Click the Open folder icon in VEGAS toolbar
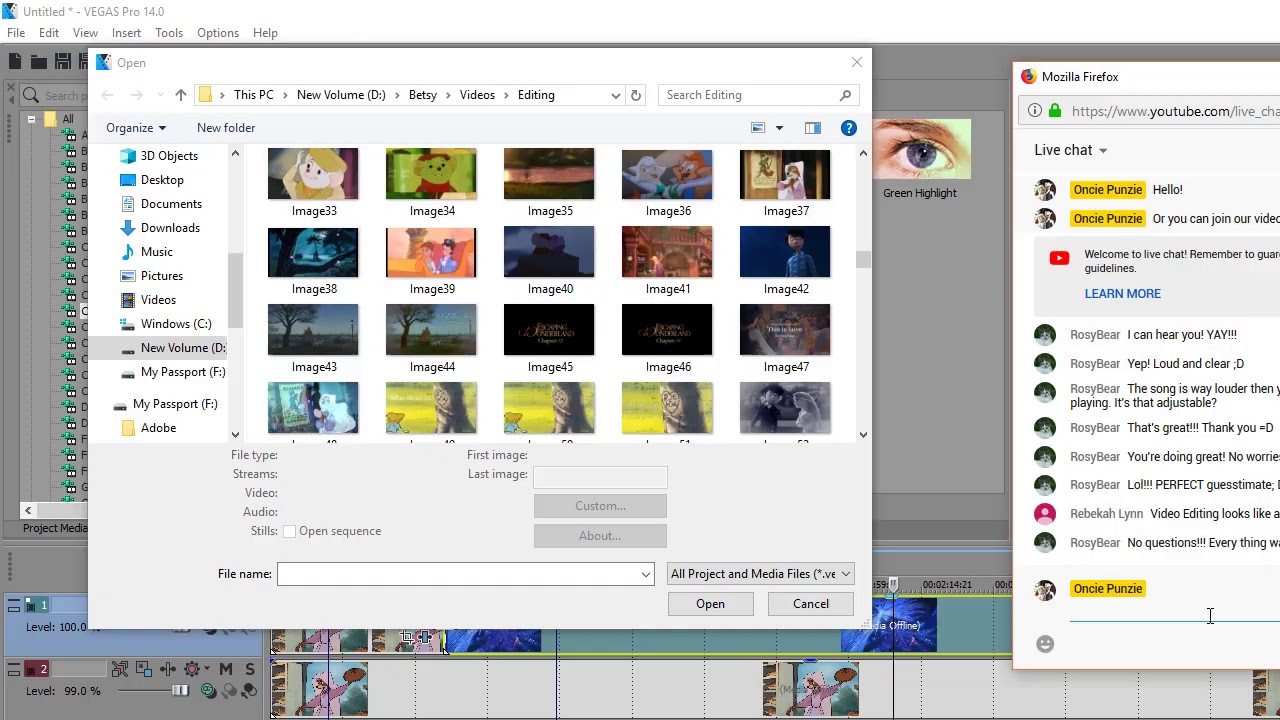 click(39, 62)
